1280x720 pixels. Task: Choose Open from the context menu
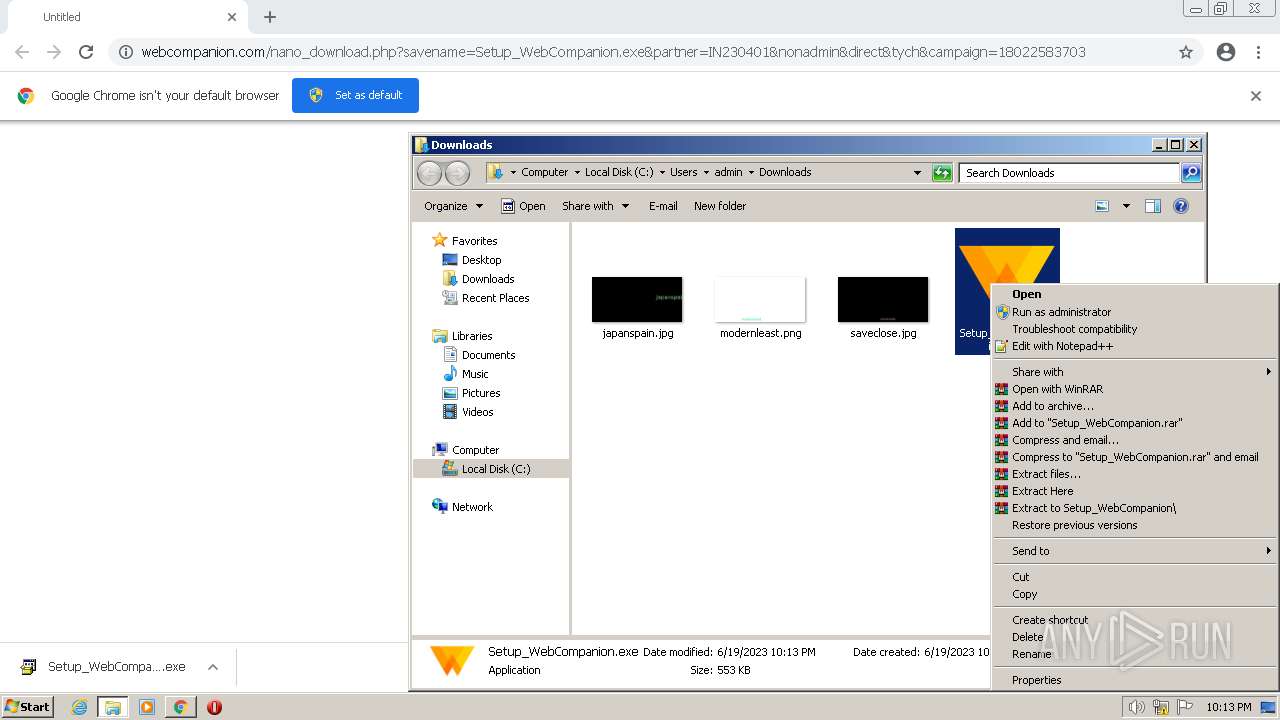(x=1135, y=294)
